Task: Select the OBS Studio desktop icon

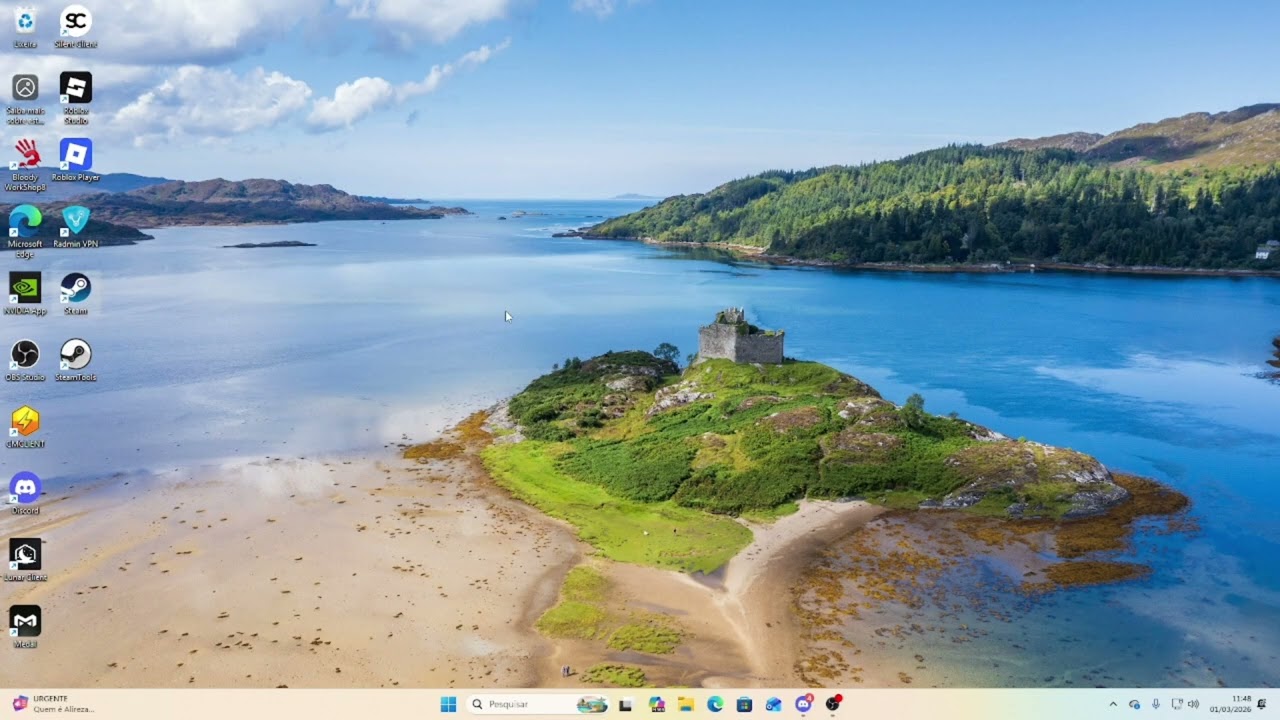Action: click(x=25, y=360)
